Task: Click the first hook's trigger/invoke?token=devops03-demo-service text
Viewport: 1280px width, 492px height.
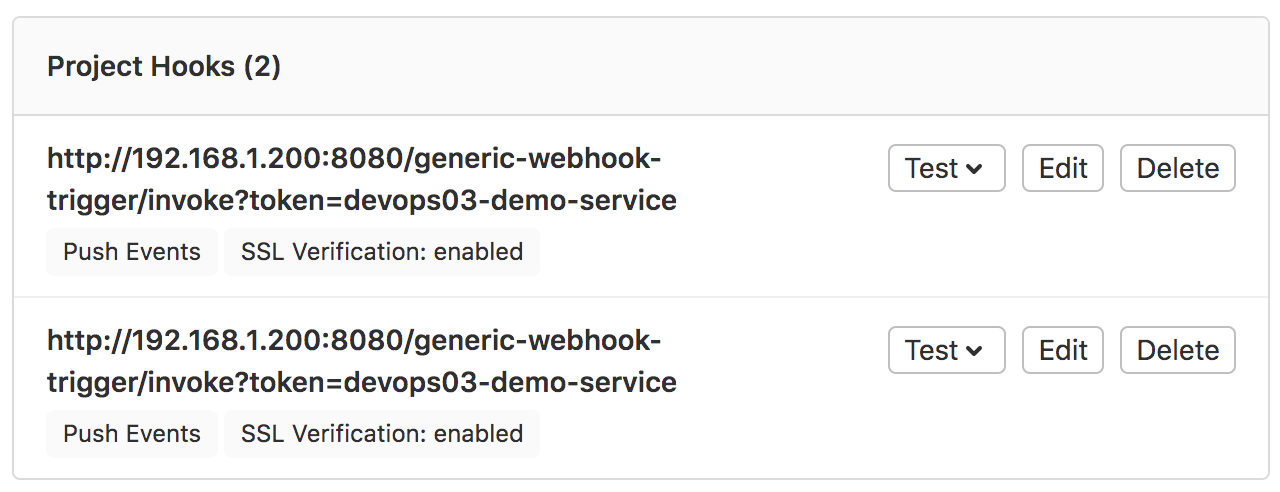Action: [x=362, y=201]
